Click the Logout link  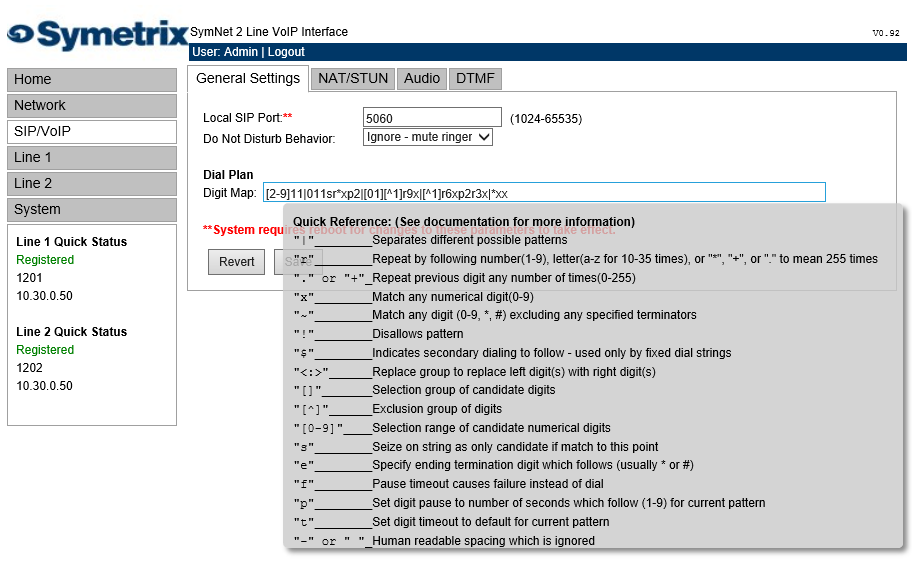point(286,52)
